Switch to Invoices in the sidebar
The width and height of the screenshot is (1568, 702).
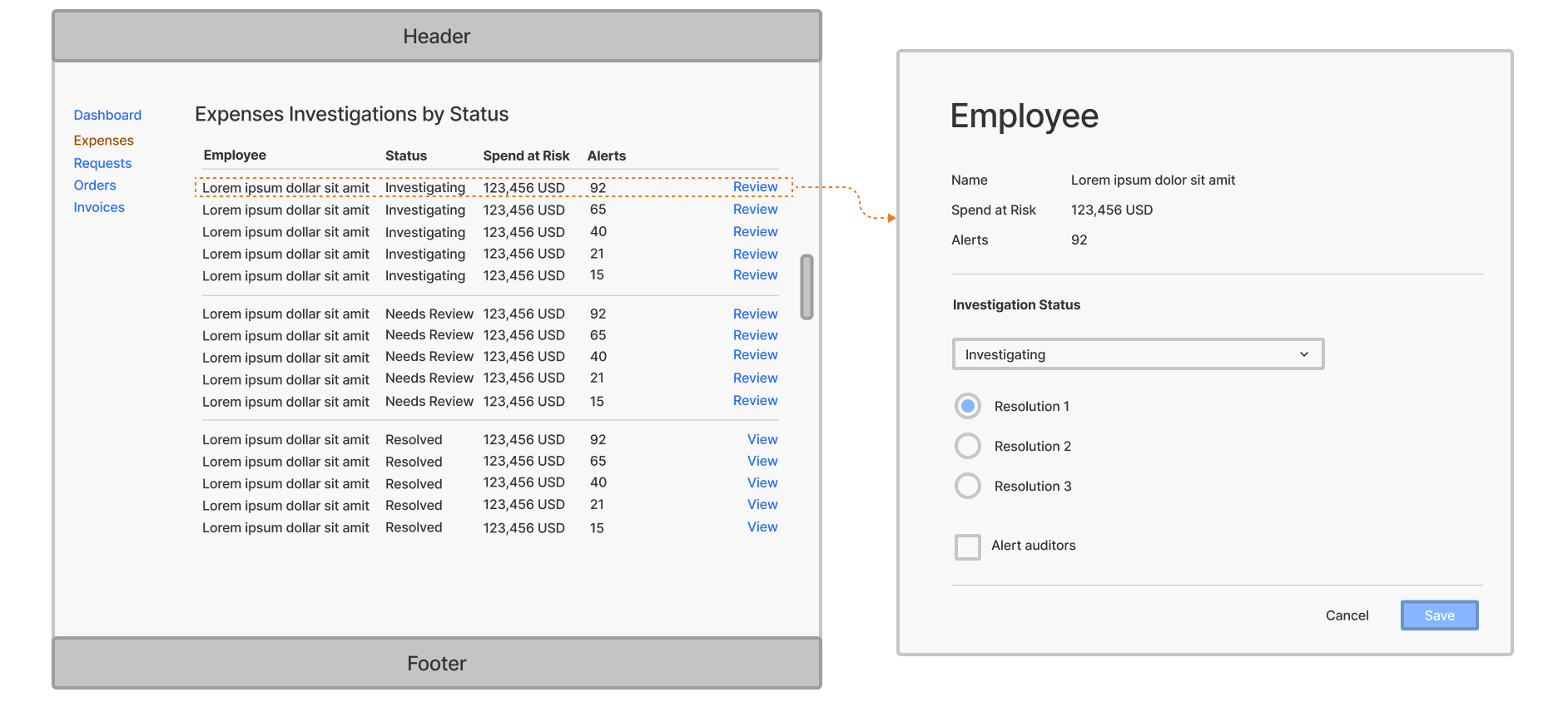pyautogui.click(x=99, y=207)
